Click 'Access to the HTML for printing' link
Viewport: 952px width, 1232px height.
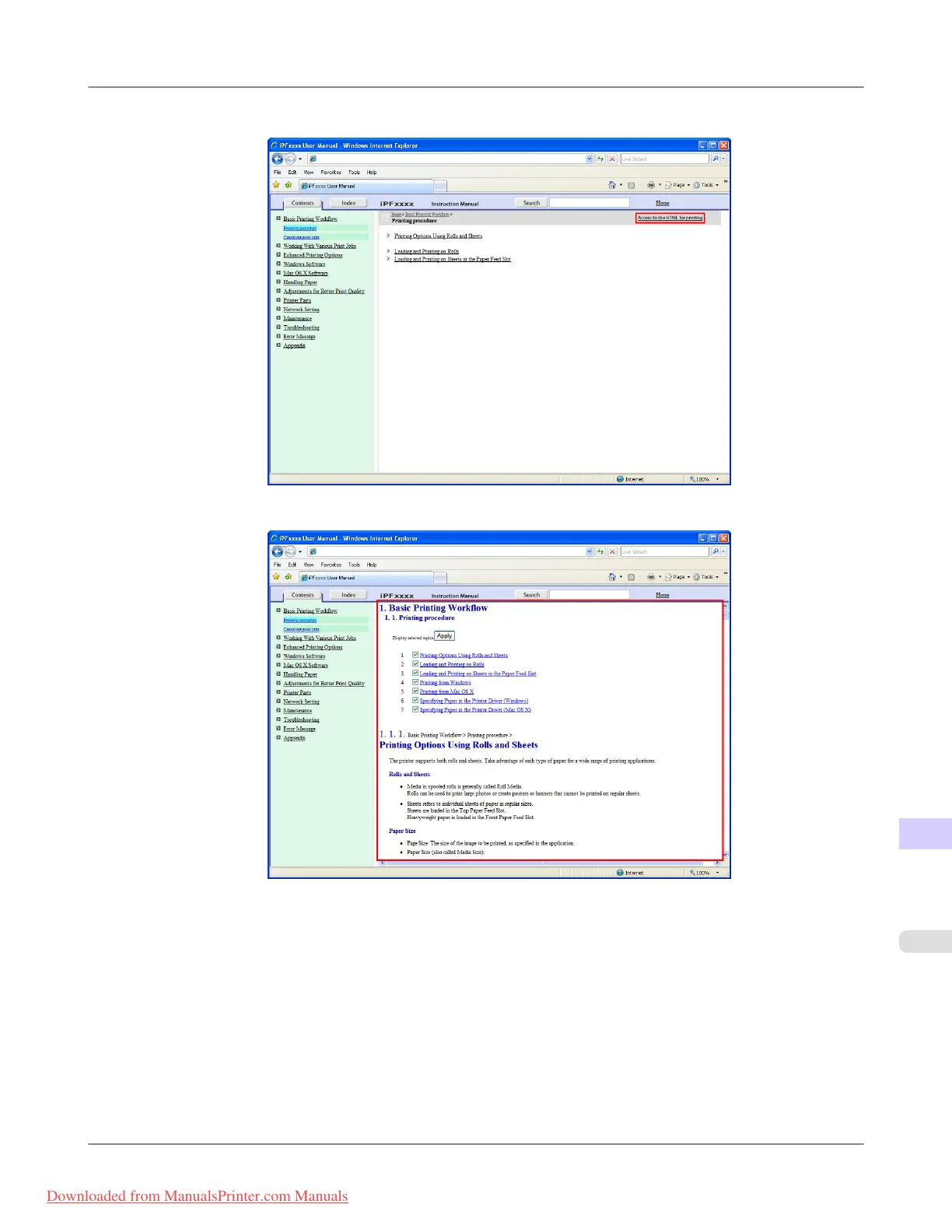coord(670,218)
